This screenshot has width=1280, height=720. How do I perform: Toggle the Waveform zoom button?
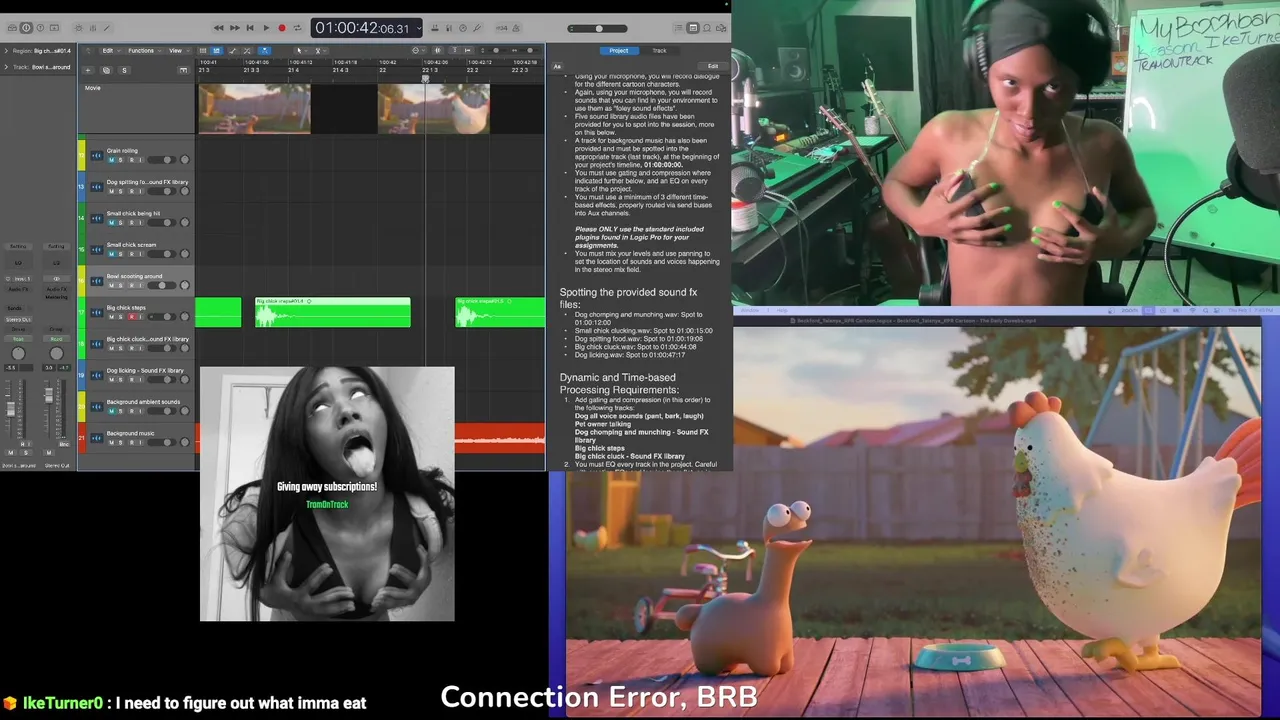coord(438,51)
